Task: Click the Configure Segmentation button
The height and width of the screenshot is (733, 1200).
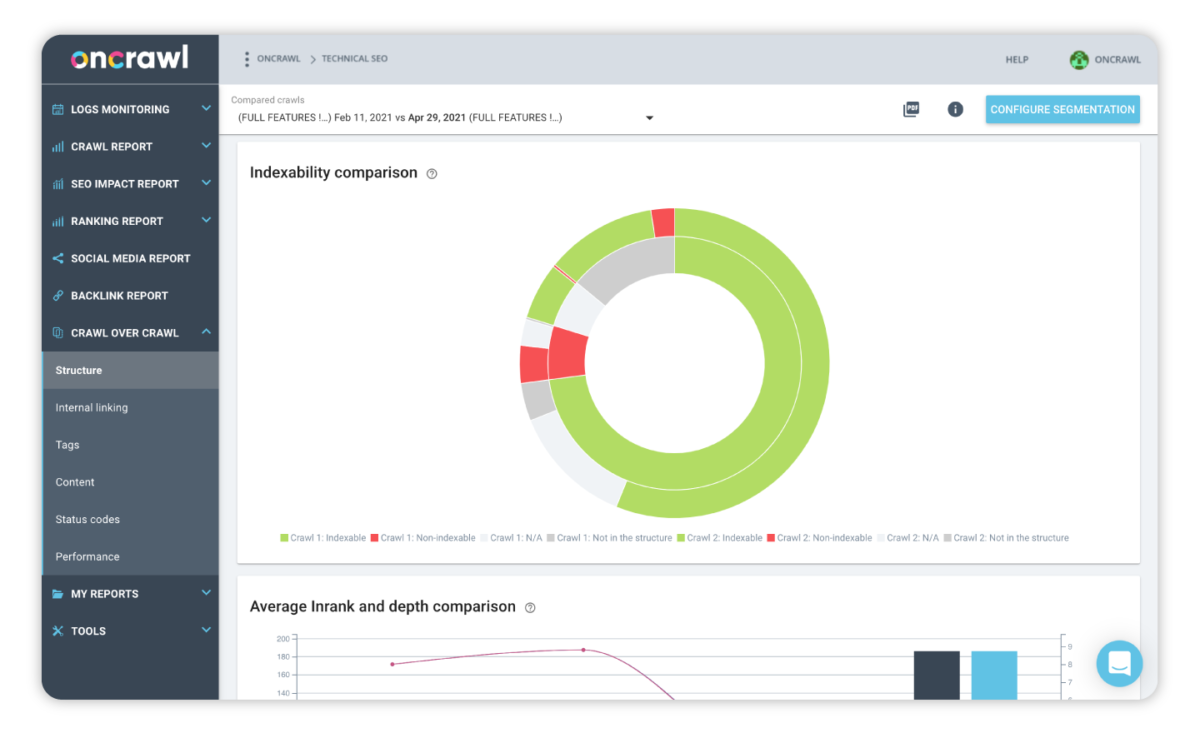Action: 1063,110
